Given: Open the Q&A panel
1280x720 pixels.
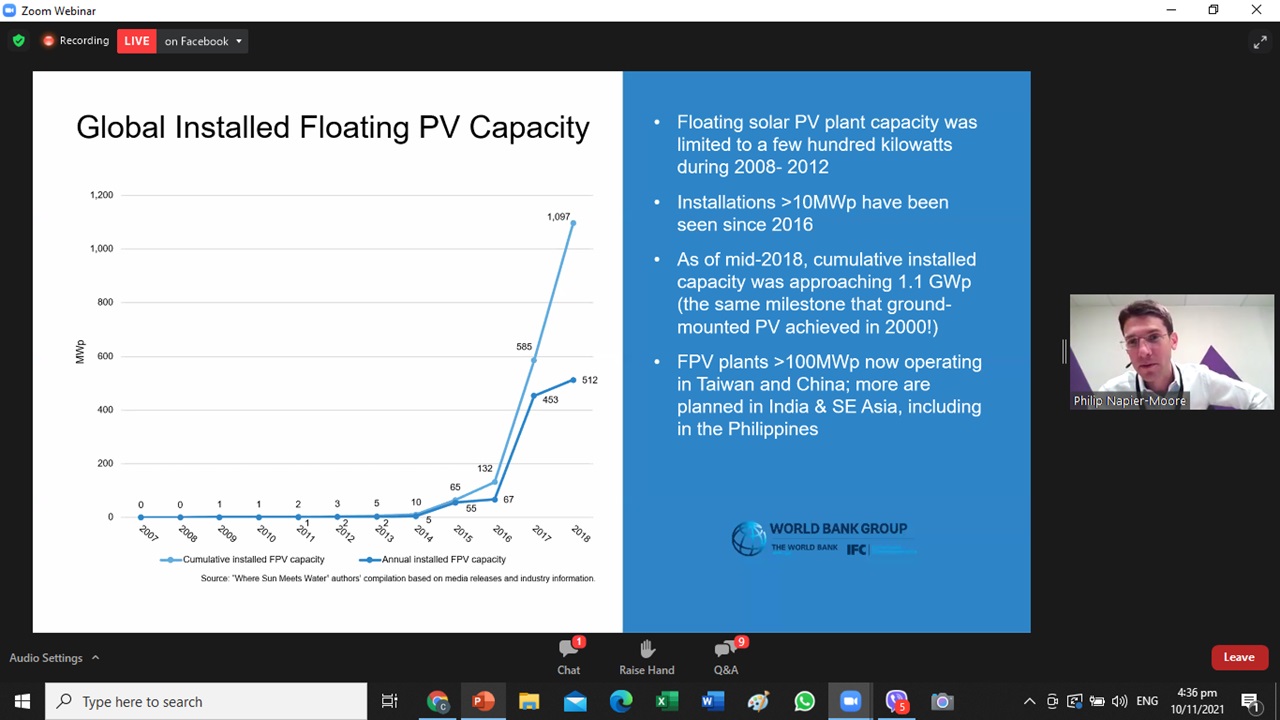Looking at the screenshot, I should click(726, 657).
